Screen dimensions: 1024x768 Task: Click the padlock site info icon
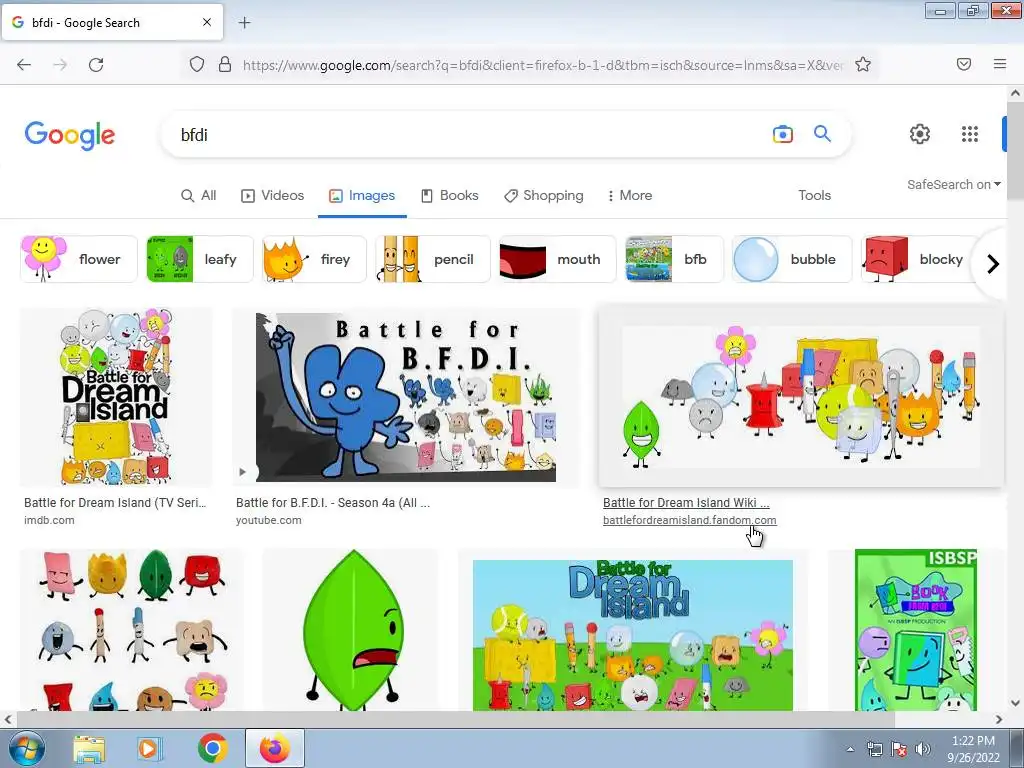click(x=225, y=64)
